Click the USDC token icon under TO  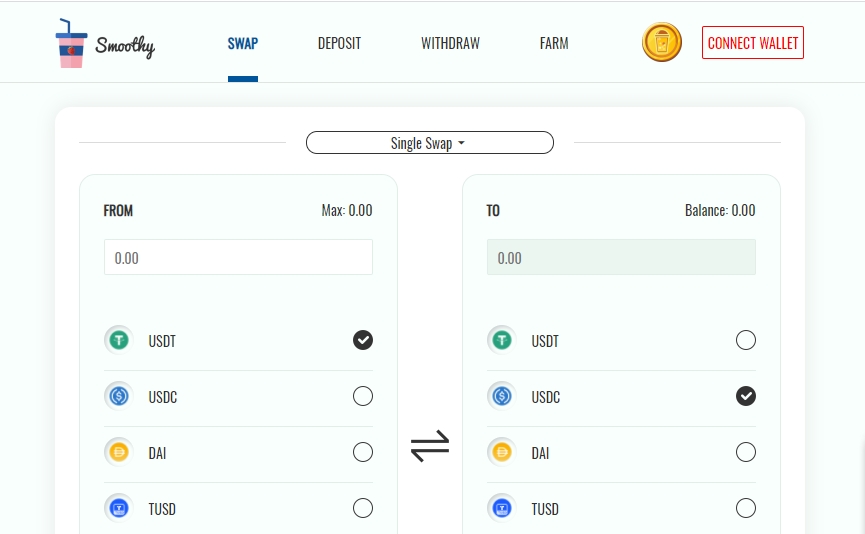coord(501,396)
